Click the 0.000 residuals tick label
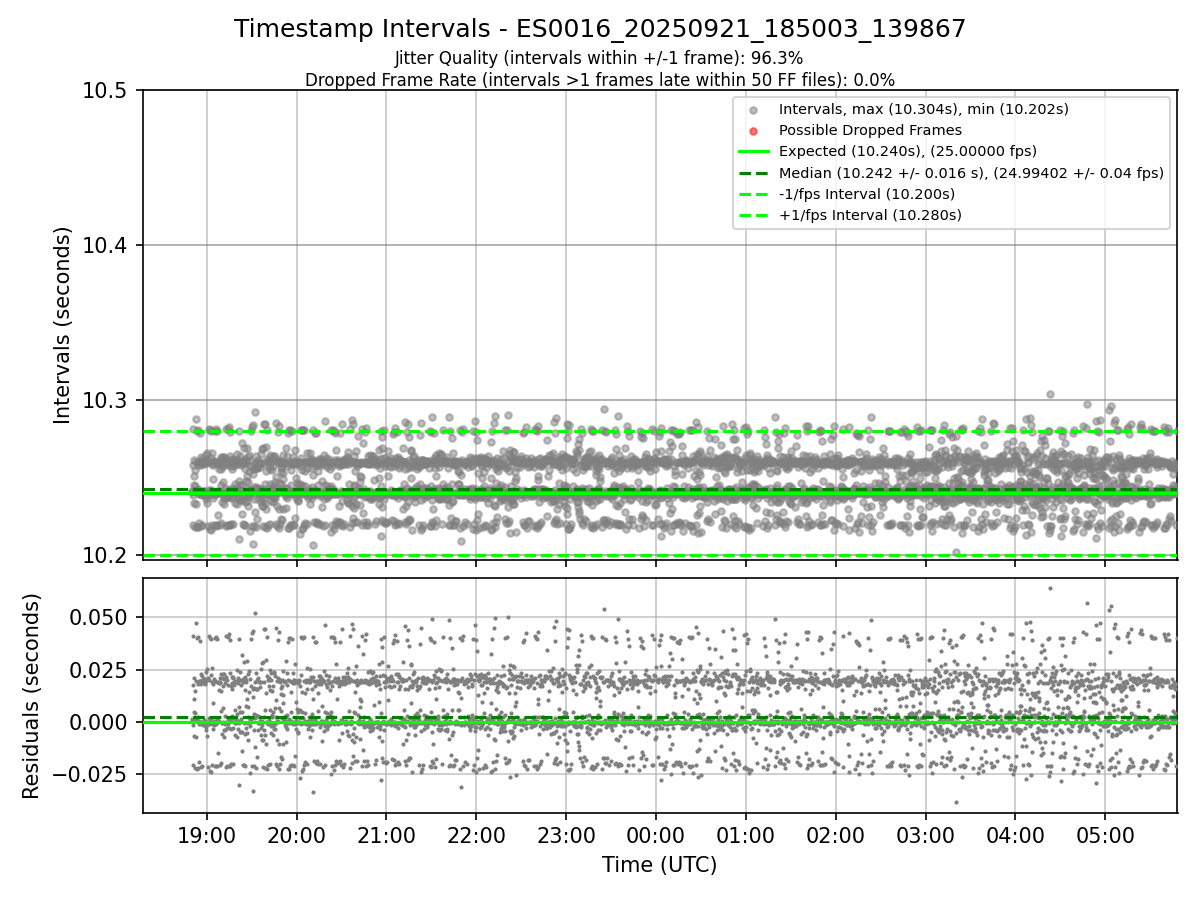The width and height of the screenshot is (1200, 900). [100, 721]
